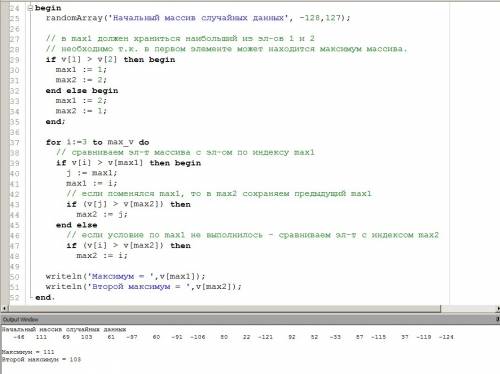
Task: Click the statement 'max1 := 1;' on line 30
Action: tap(81, 70)
